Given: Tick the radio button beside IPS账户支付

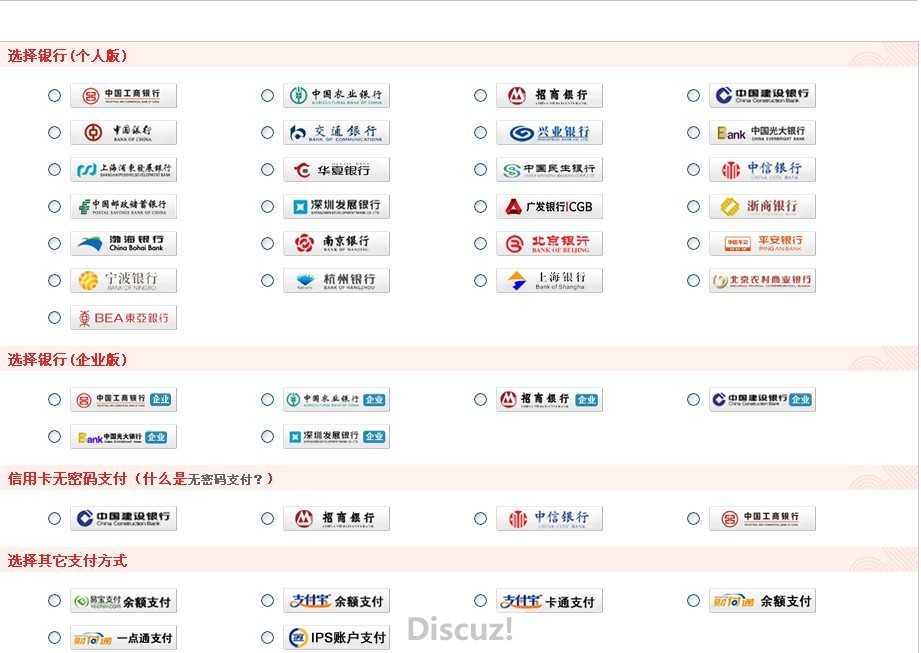Looking at the screenshot, I should (x=267, y=637).
